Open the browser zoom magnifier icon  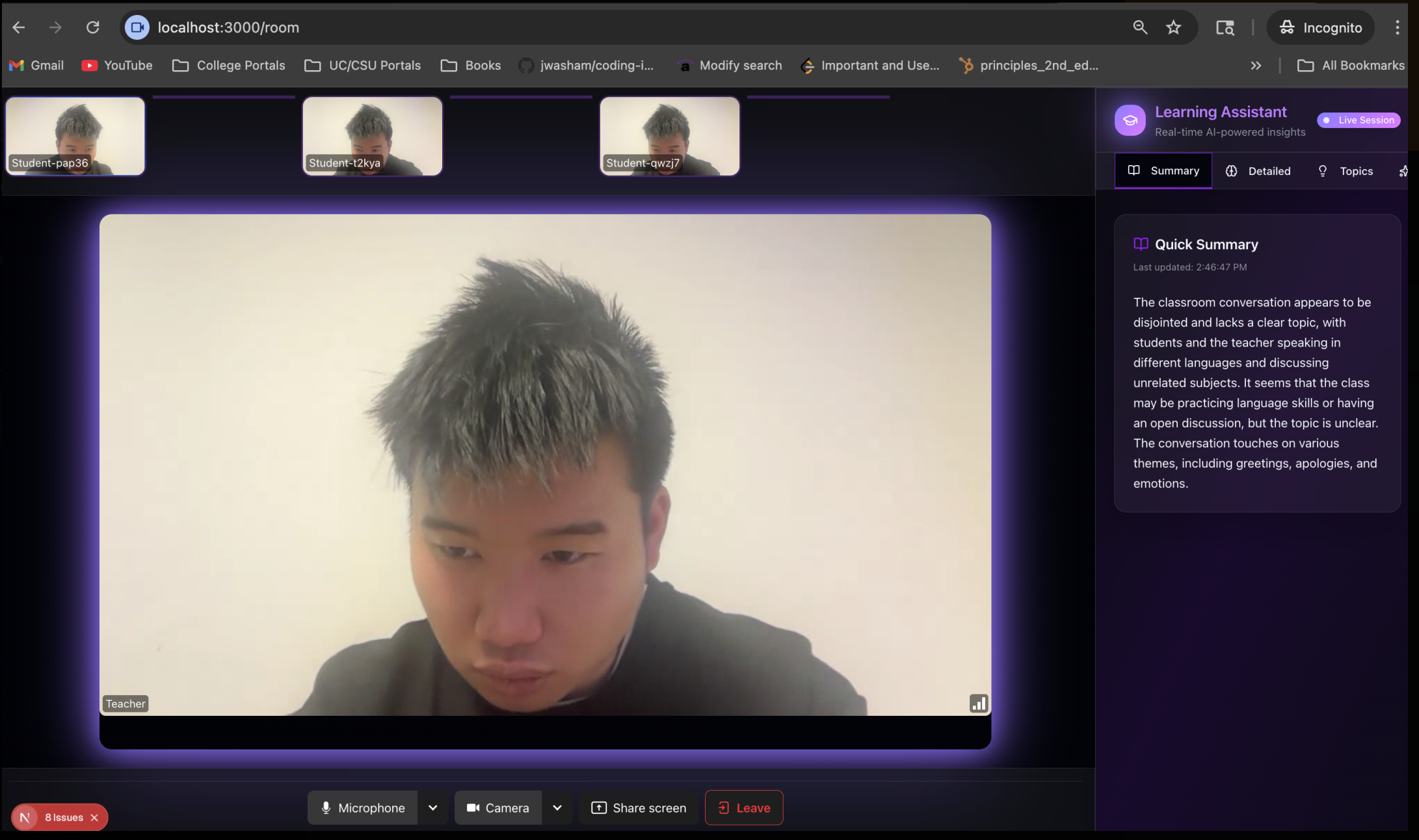1140,27
